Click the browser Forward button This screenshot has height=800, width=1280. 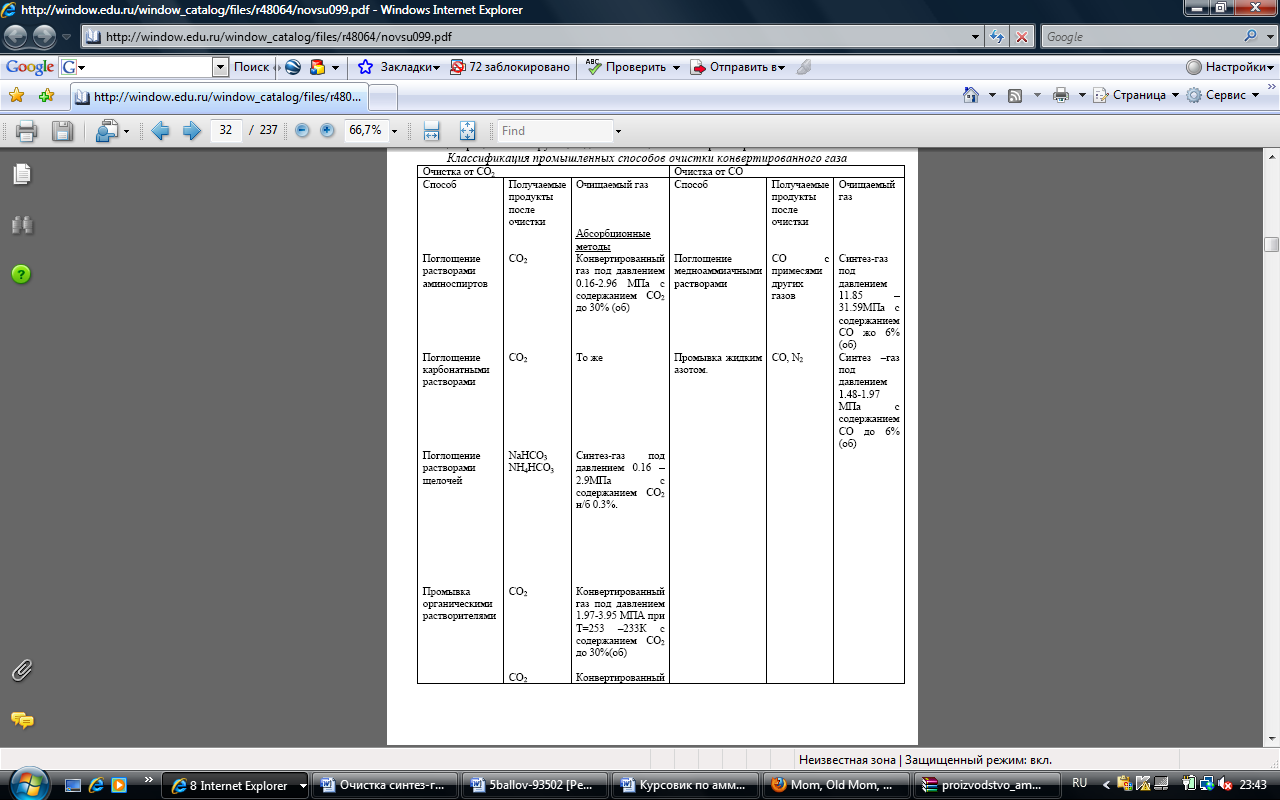(x=45, y=37)
